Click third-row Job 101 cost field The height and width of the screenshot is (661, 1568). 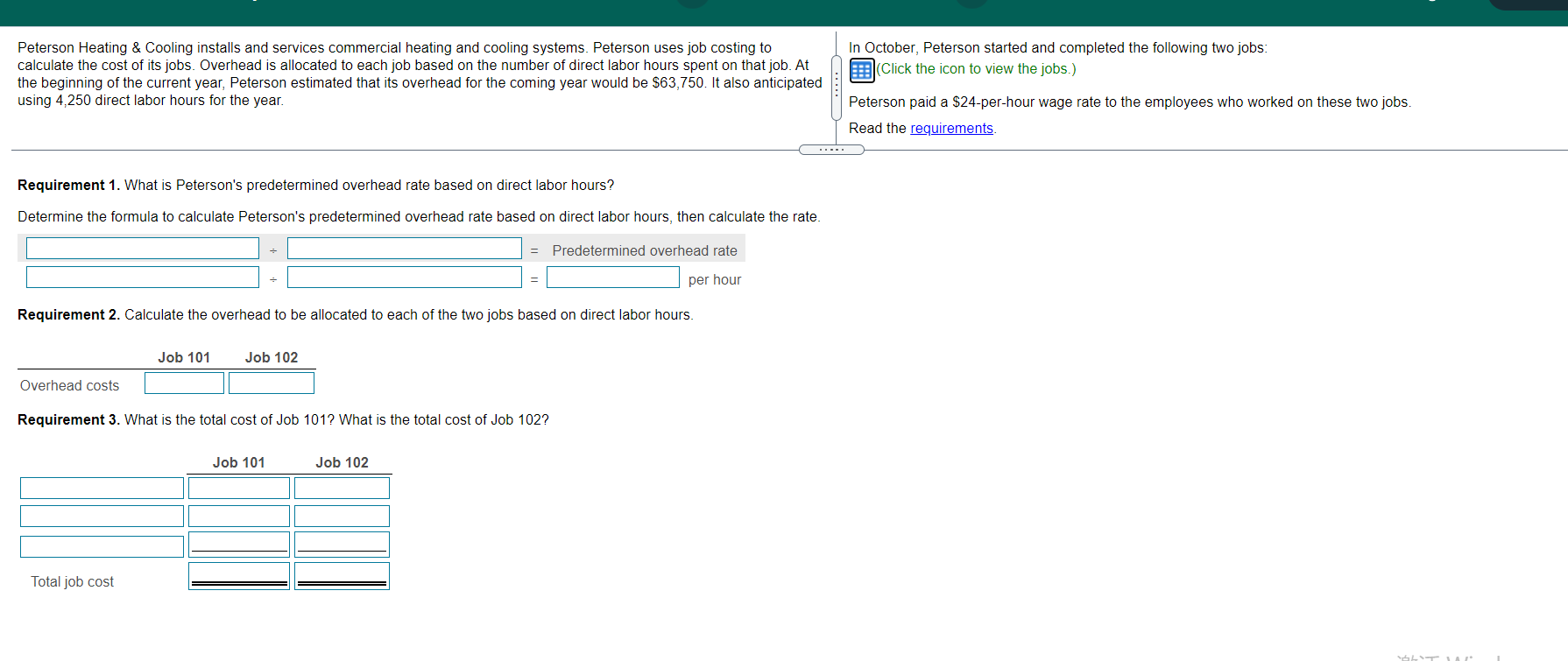click(x=239, y=545)
